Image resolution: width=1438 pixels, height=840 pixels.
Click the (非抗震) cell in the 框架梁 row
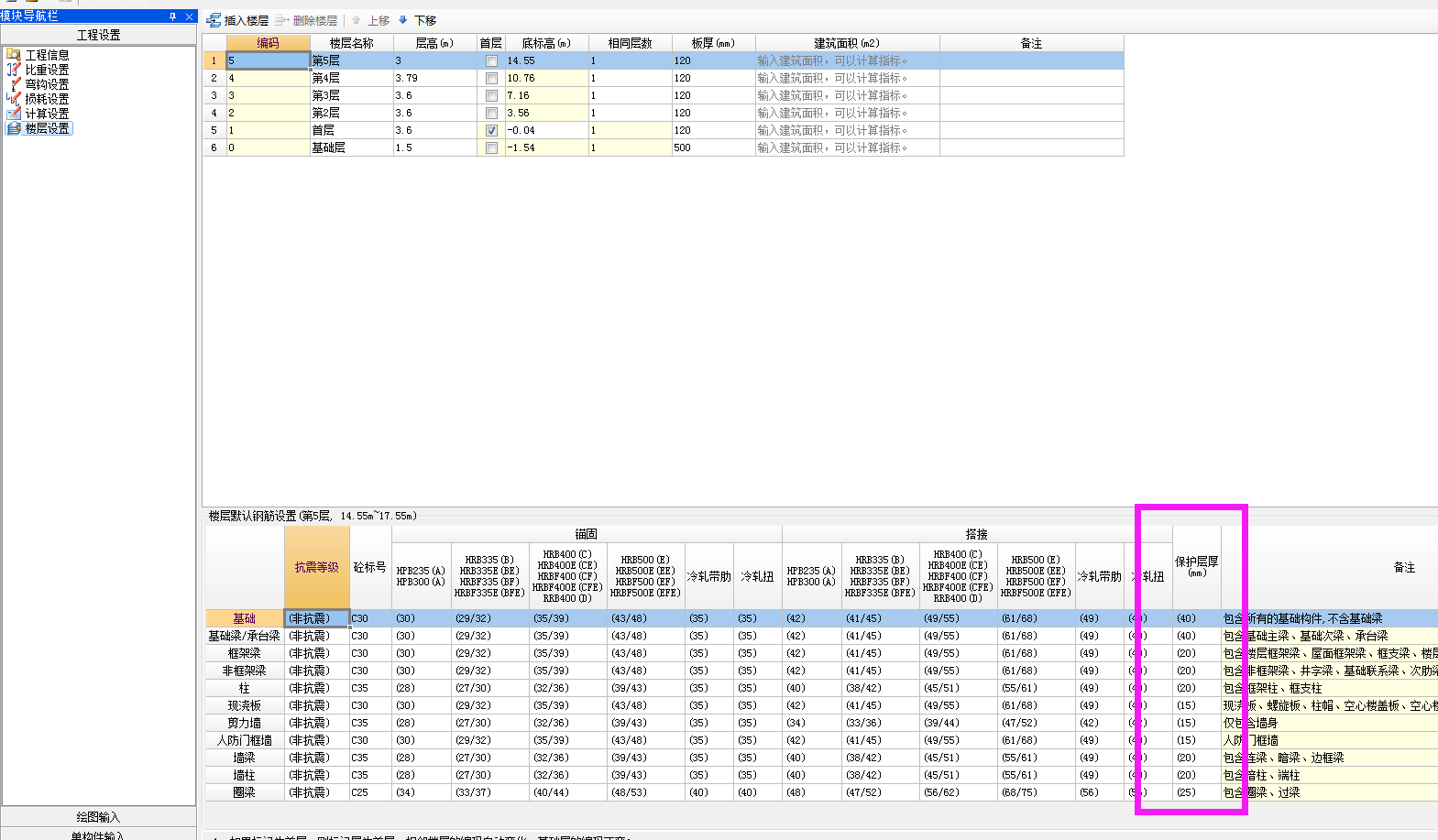pos(317,653)
